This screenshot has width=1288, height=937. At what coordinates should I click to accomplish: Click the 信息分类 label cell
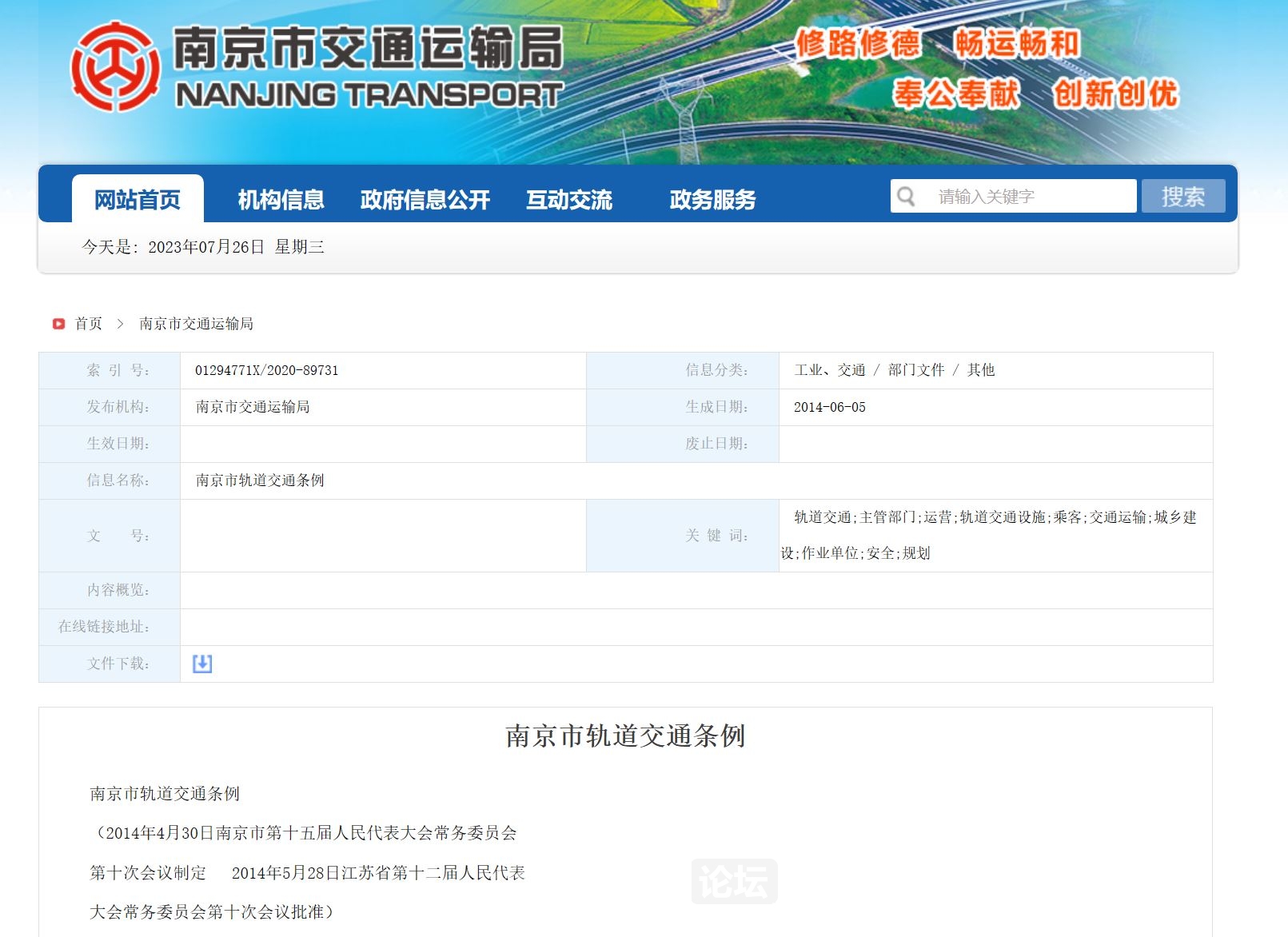[x=683, y=370]
